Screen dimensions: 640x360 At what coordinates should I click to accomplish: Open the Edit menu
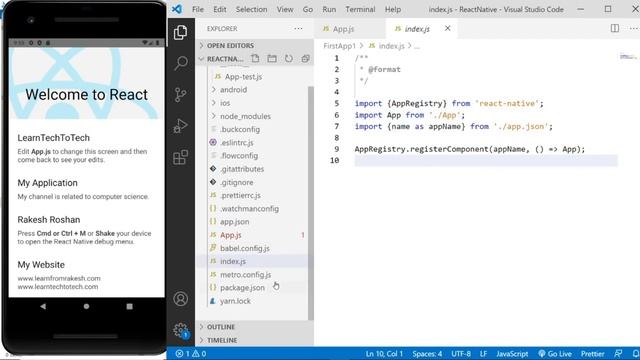pyautogui.click(x=220, y=9)
